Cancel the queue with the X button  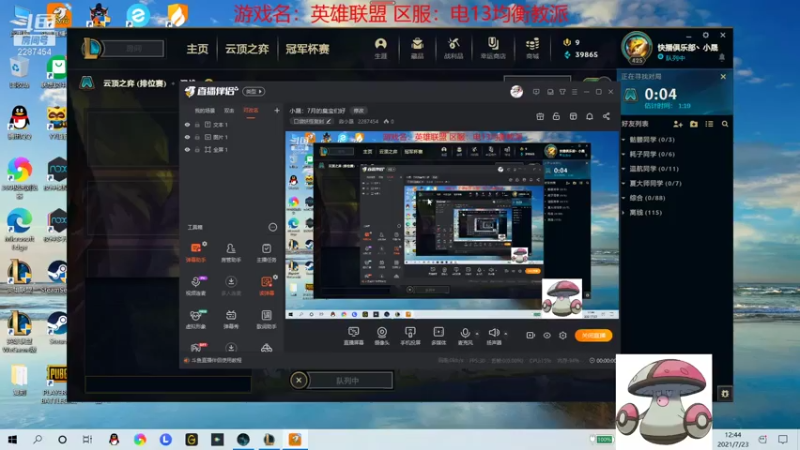299,380
